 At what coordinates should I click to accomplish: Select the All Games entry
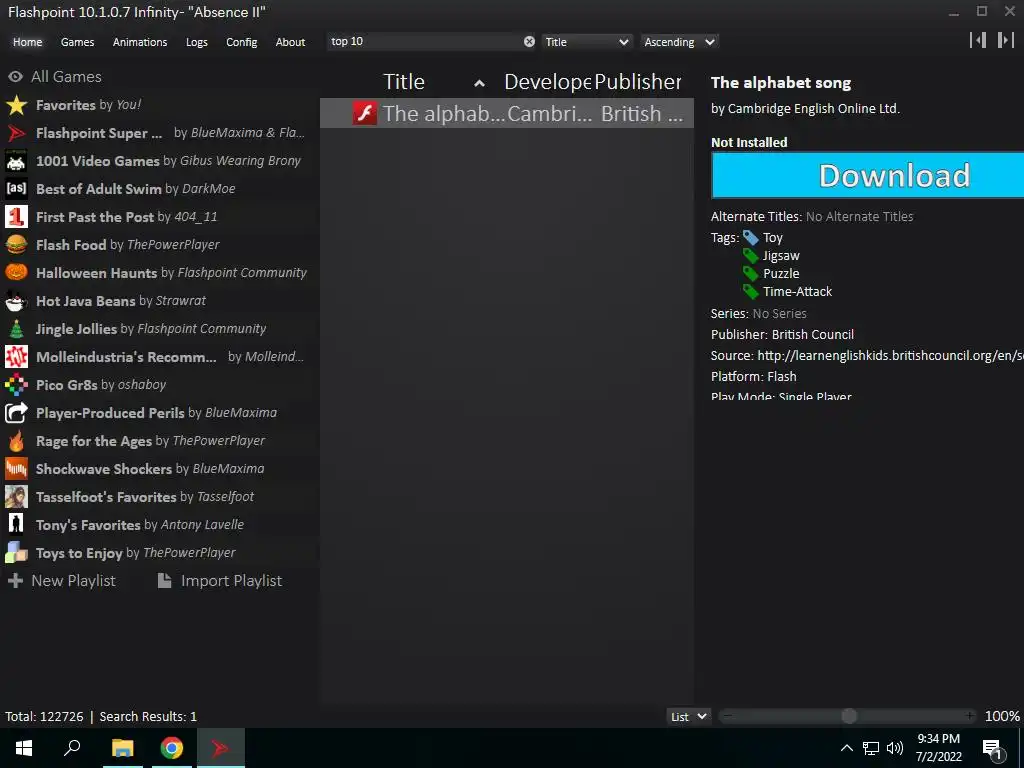[x=55, y=76]
